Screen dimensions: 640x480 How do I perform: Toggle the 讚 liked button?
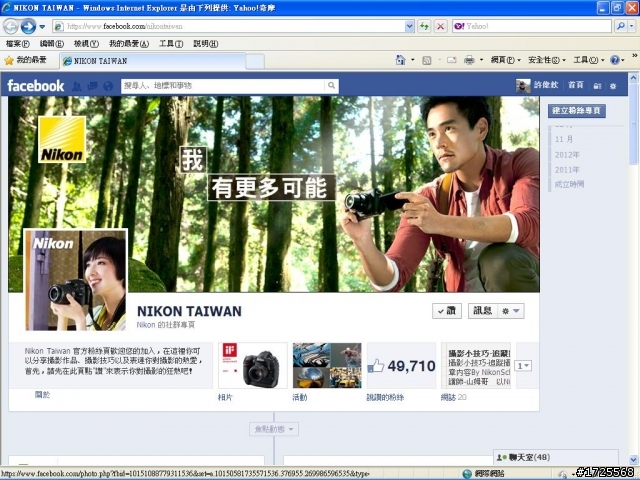[447, 311]
